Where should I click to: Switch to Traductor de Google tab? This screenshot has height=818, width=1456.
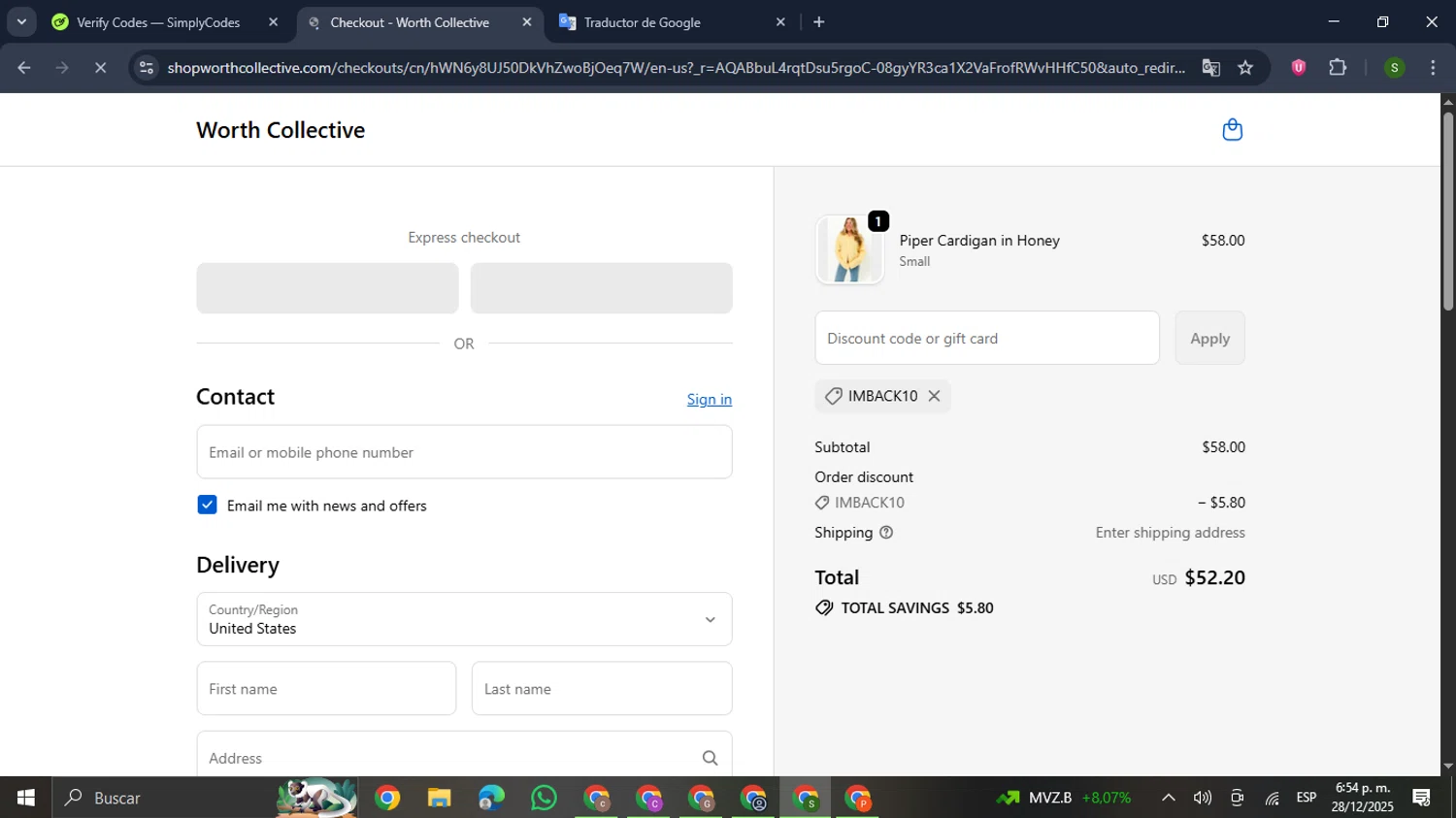coord(642,21)
